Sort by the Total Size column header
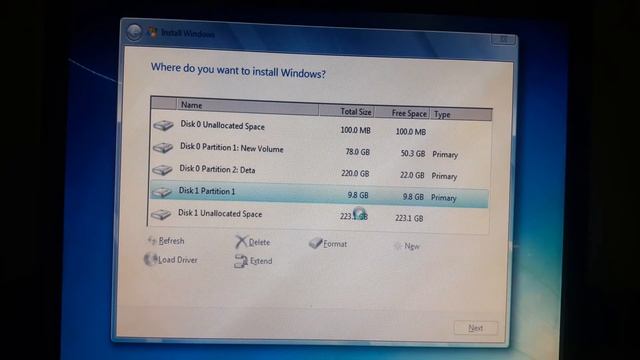Screen dimensions: 640x360 coord(346,111)
